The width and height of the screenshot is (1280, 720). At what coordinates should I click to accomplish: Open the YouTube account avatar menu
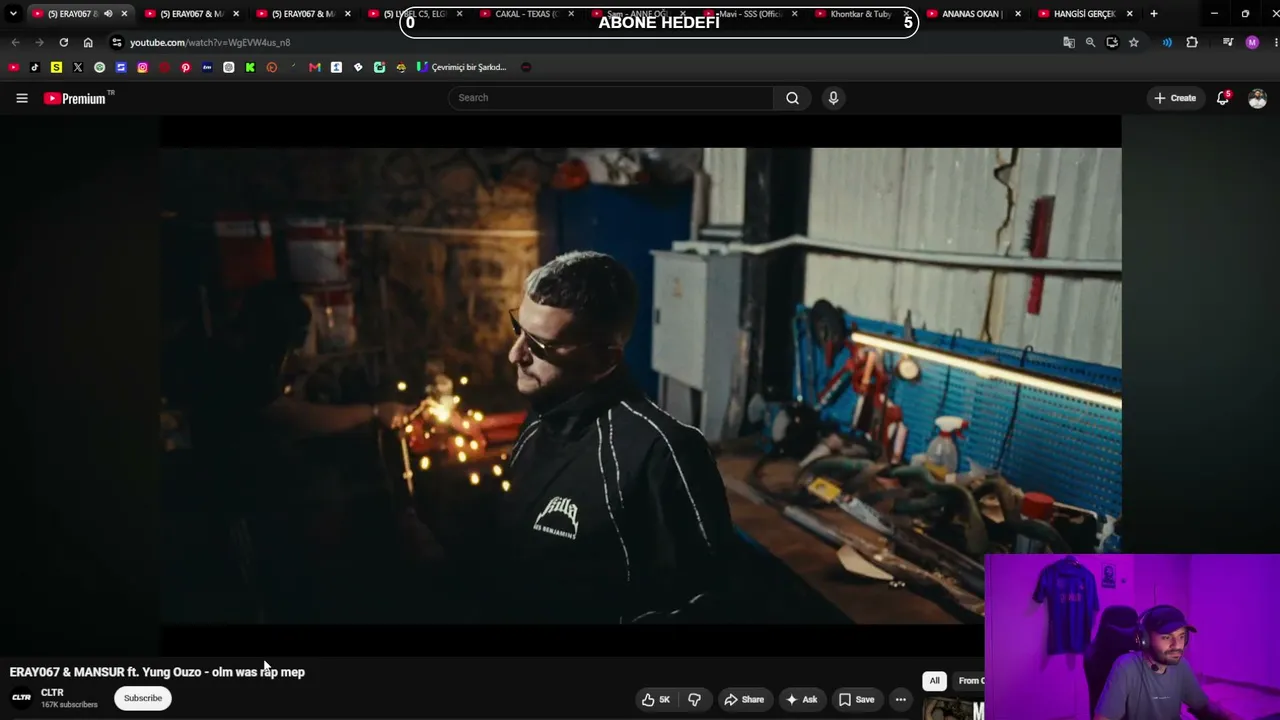(1257, 98)
